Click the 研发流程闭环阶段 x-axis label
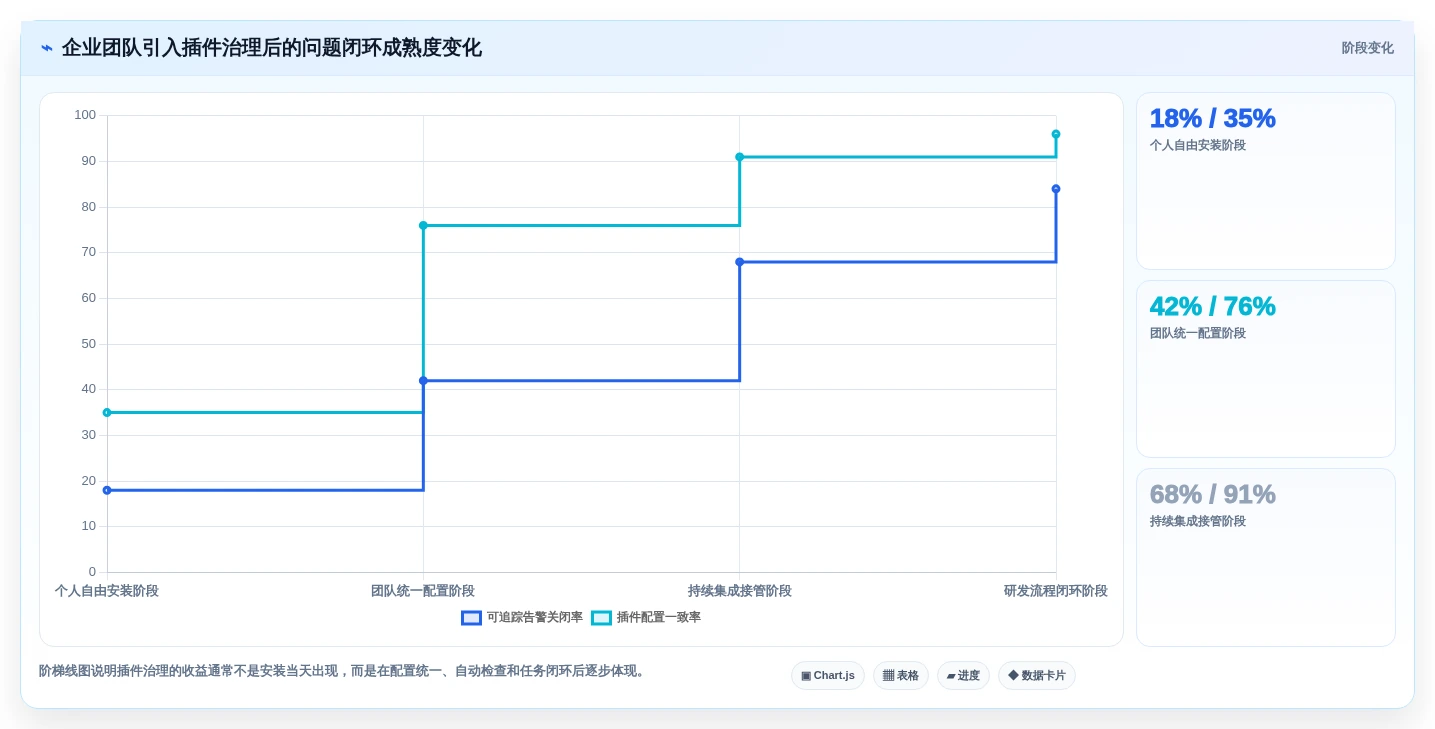Image resolution: width=1435 pixels, height=729 pixels. point(1056,591)
